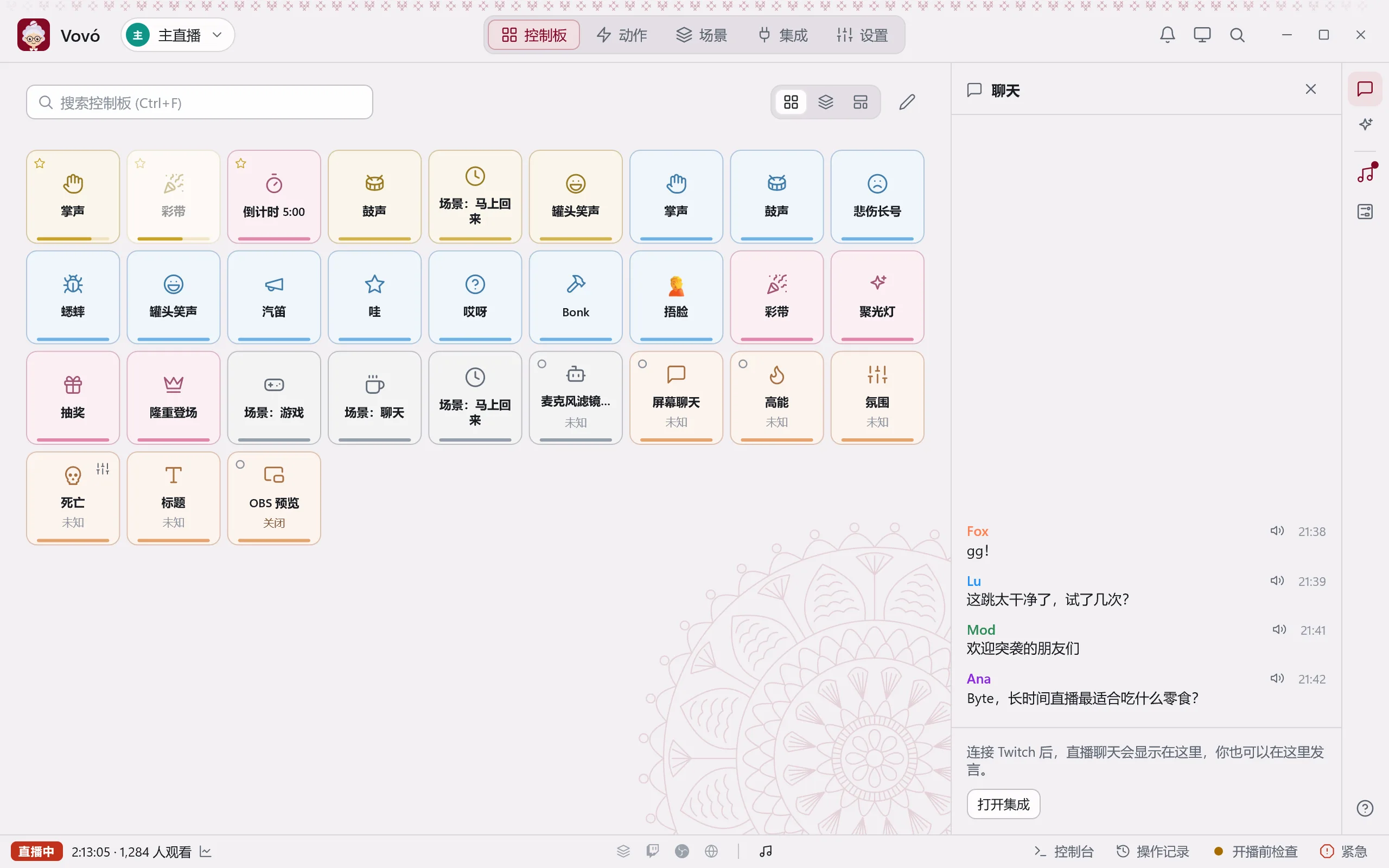
Task: Play TTS for Ana's message
Action: pyautogui.click(x=1277, y=679)
